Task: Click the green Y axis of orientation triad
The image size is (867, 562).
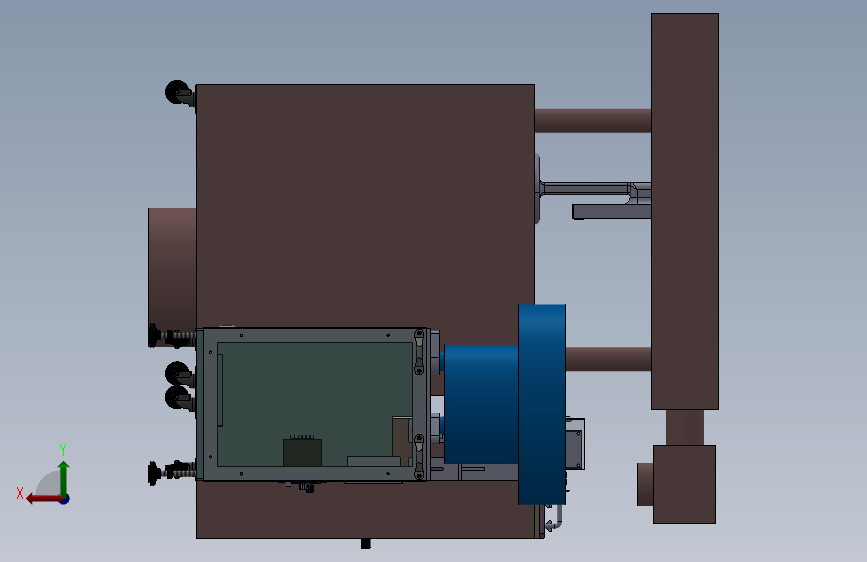Action: [x=64, y=478]
